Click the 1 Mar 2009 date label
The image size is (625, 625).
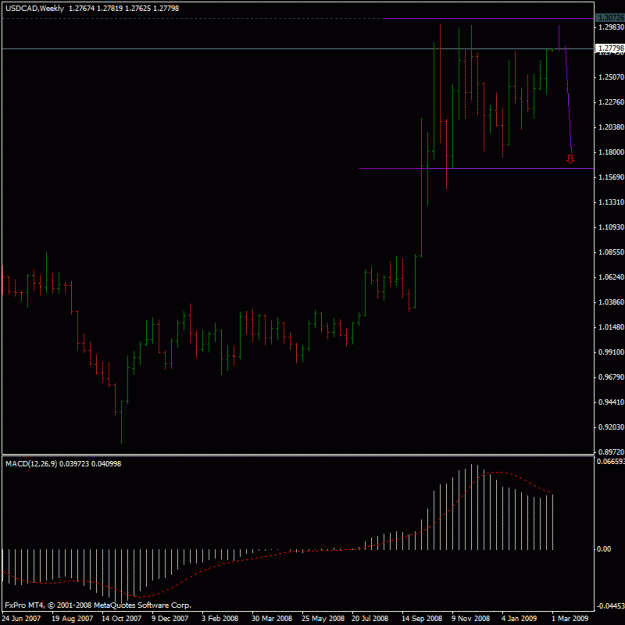(x=570, y=618)
